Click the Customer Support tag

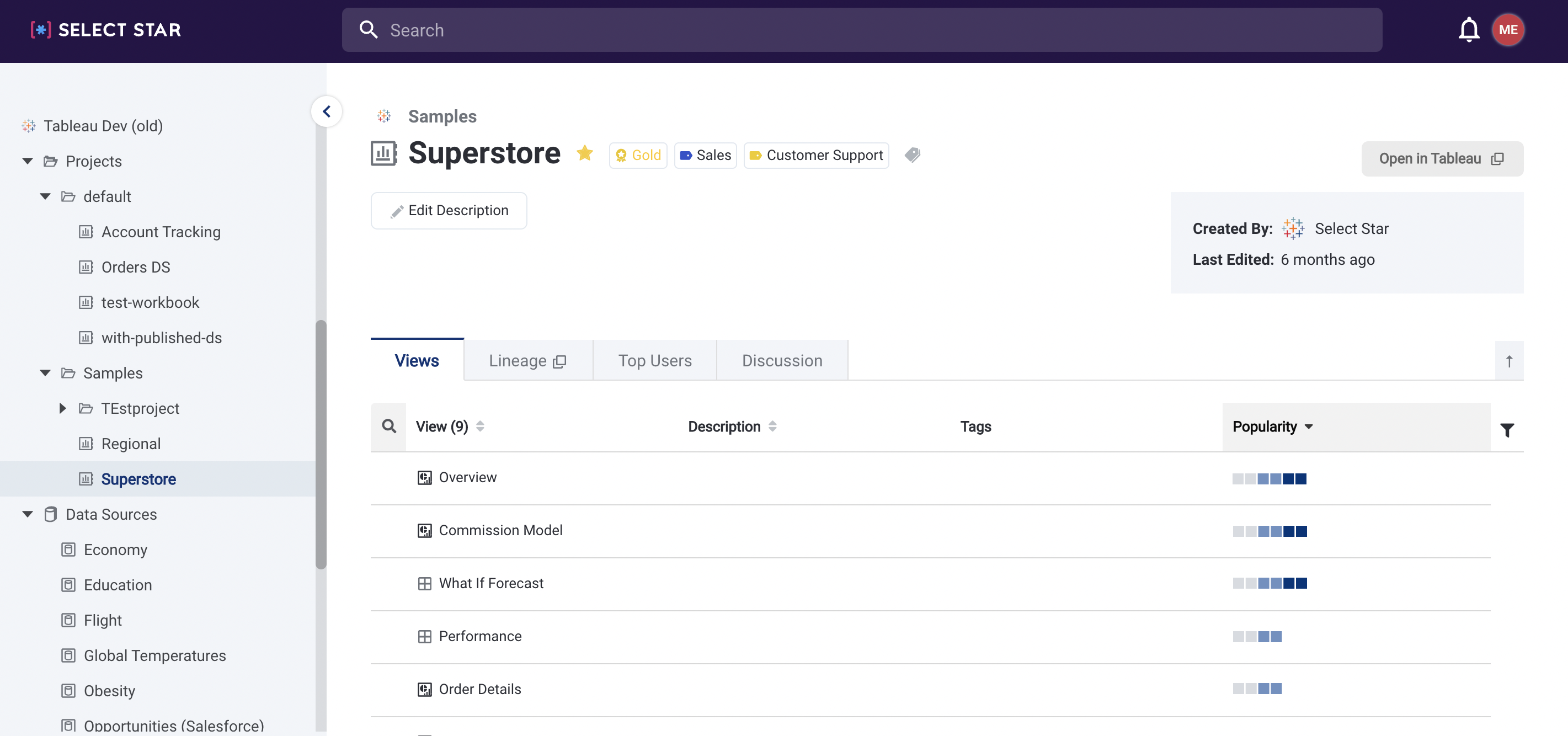[x=816, y=155]
